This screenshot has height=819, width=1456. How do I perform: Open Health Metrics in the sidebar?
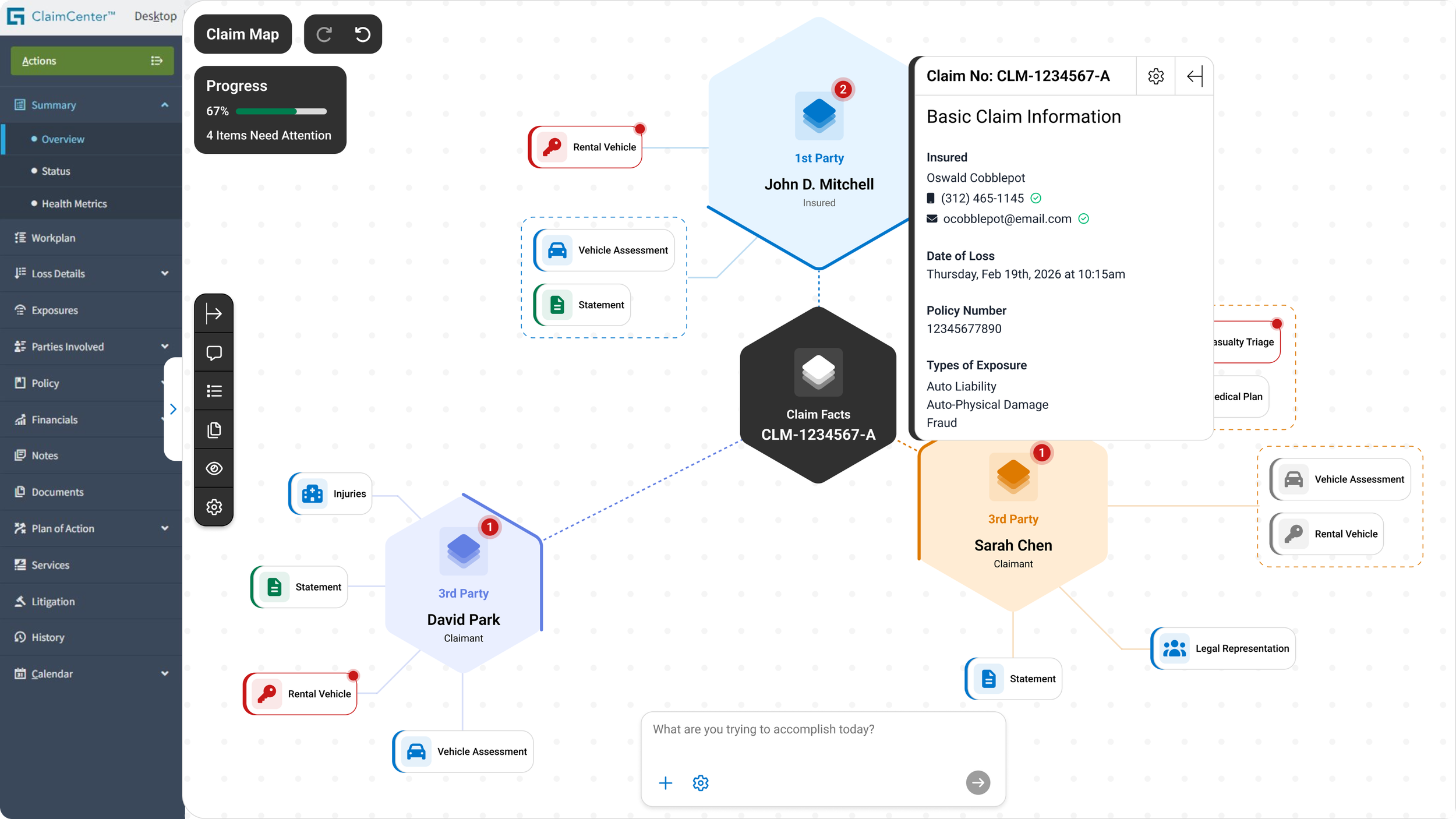click(91, 204)
